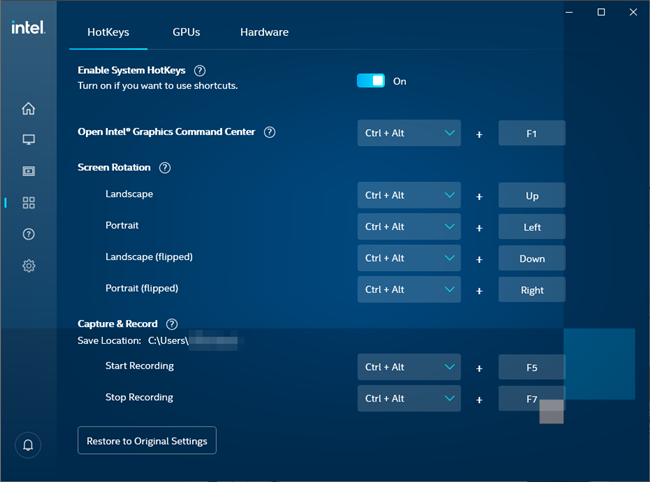The image size is (650, 482).
Task: Minimize the Intel Graphics Command Center window
Action: [x=569, y=12]
